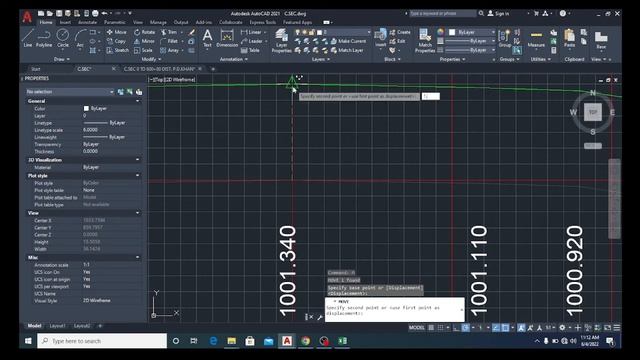Toggle polar tracking in status bar
Viewport: 640px width, 360px height.
[465, 327]
